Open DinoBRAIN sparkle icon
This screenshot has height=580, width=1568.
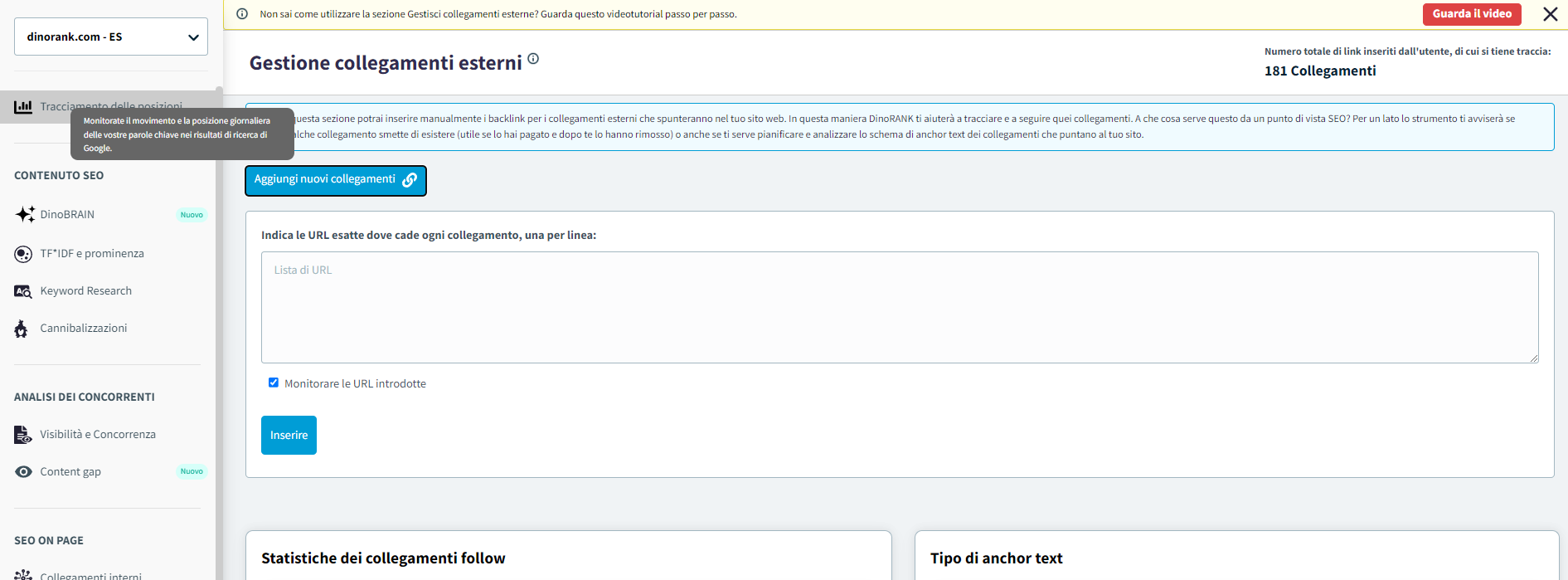point(24,214)
